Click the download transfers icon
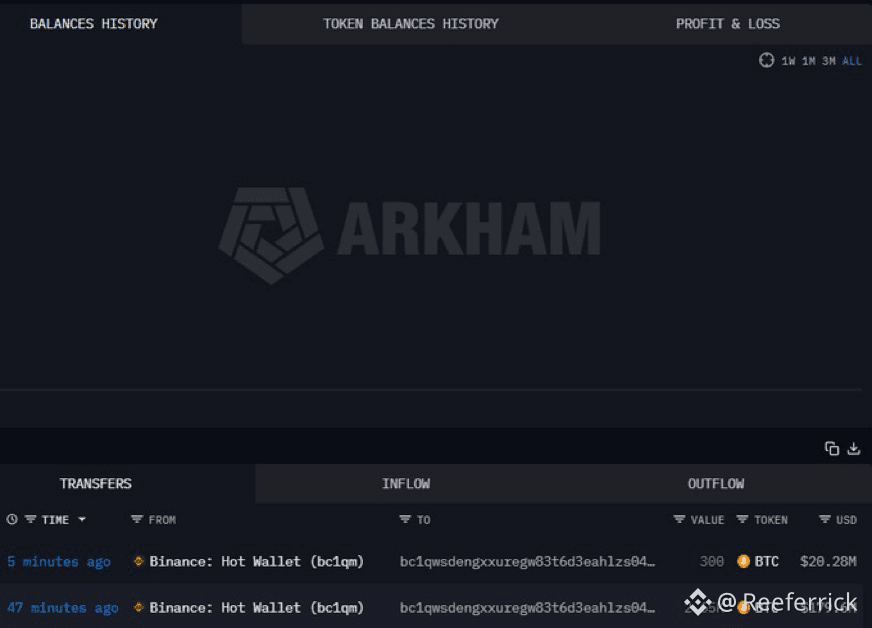Viewport: 872px width, 628px height. pyautogui.click(x=854, y=448)
